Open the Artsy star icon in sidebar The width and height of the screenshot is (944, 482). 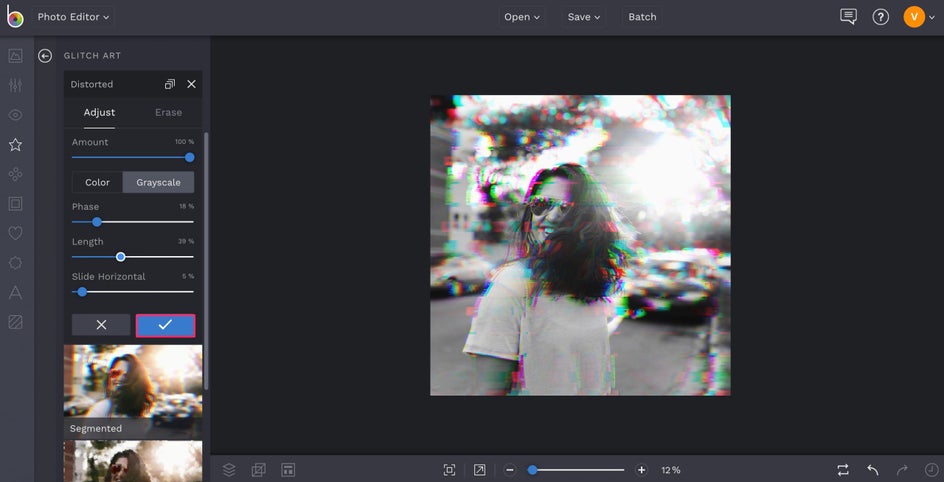[x=15, y=145]
